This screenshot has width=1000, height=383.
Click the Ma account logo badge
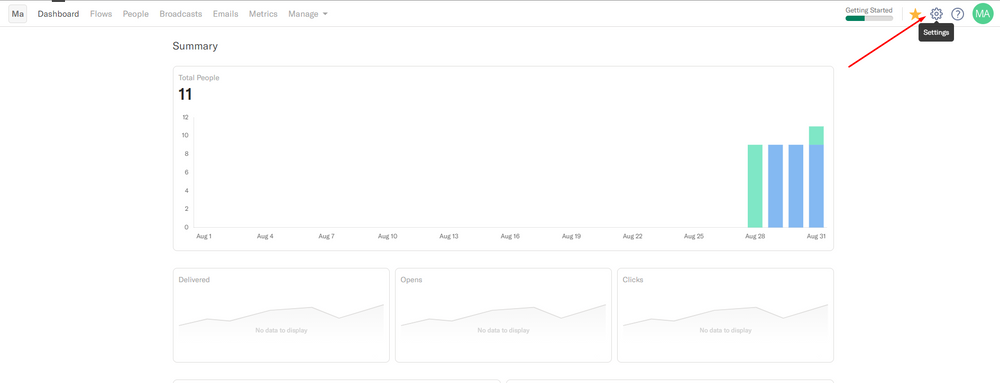pyautogui.click(x=18, y=14)
